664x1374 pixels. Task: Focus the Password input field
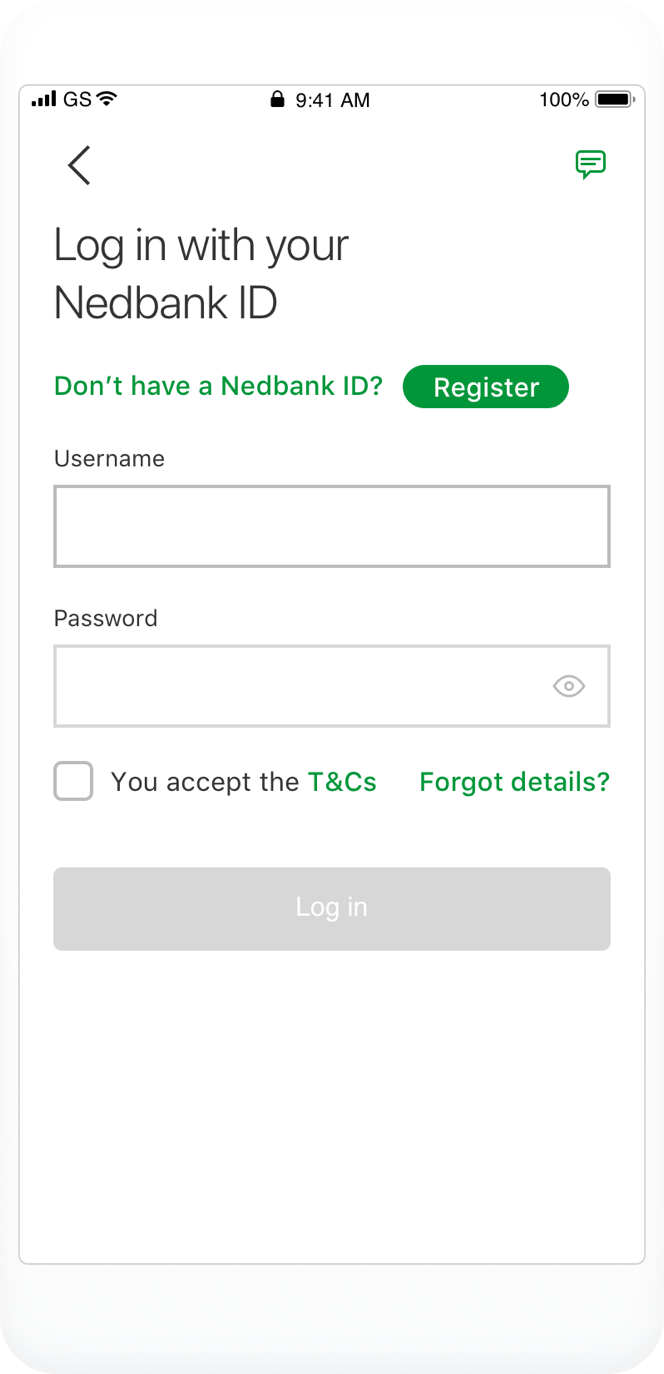tap(300, 686)
